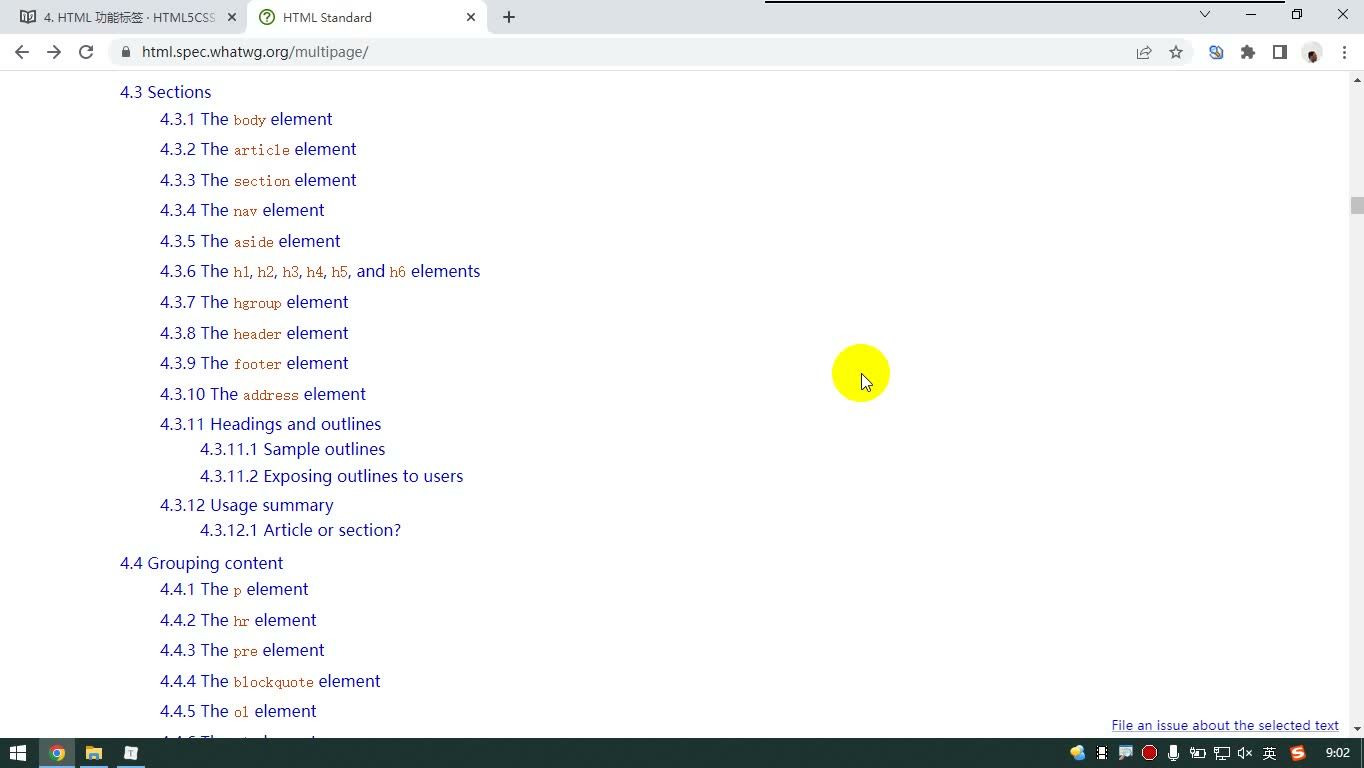The height and width of the screenshot is (768, 1364).
Task: Switch to the HTML 功能标签 tab
Action: point(129,17)
